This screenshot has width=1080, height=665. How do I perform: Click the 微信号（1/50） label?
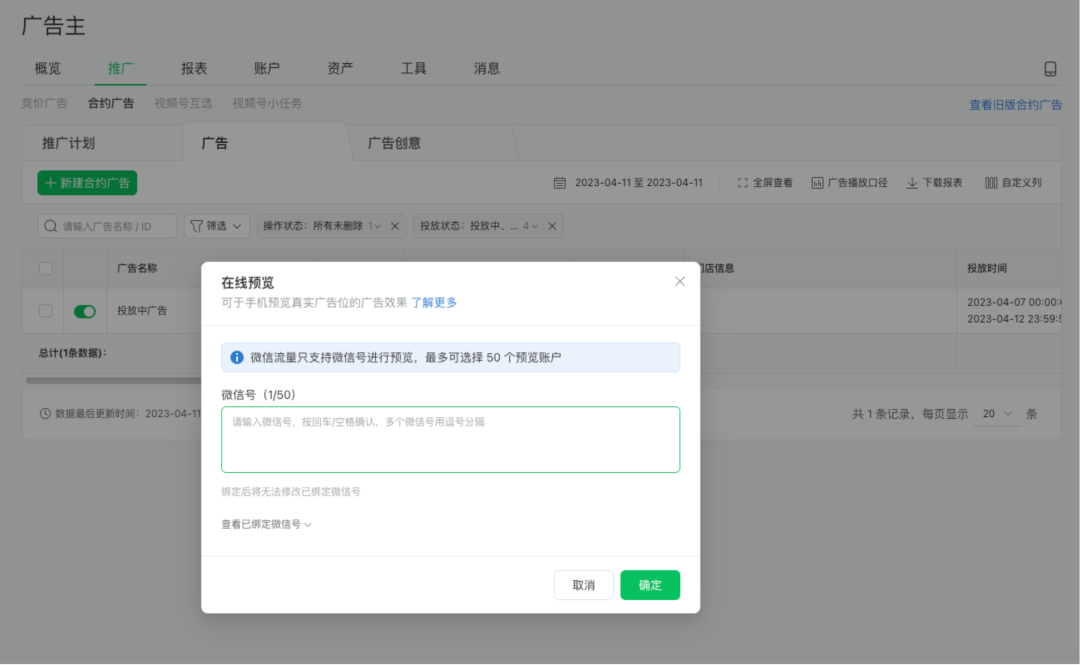pyautogui.click(x=258, y=395)
